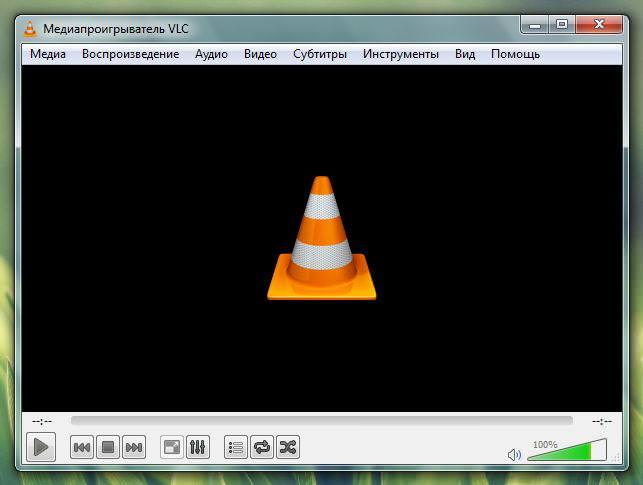
Task: Set volume on the green volume slider
Action: (567, 450)
